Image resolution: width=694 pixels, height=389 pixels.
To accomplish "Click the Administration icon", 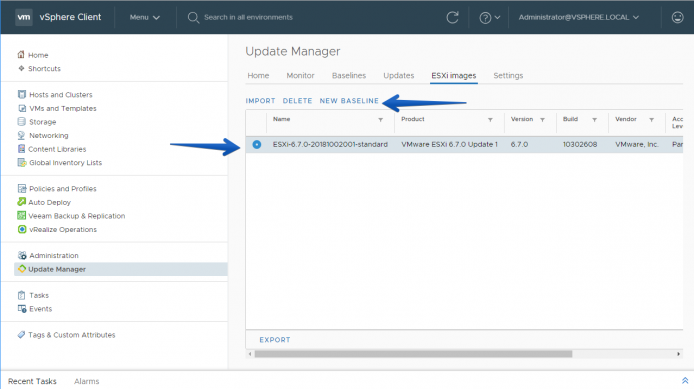I will click(22, 255).
